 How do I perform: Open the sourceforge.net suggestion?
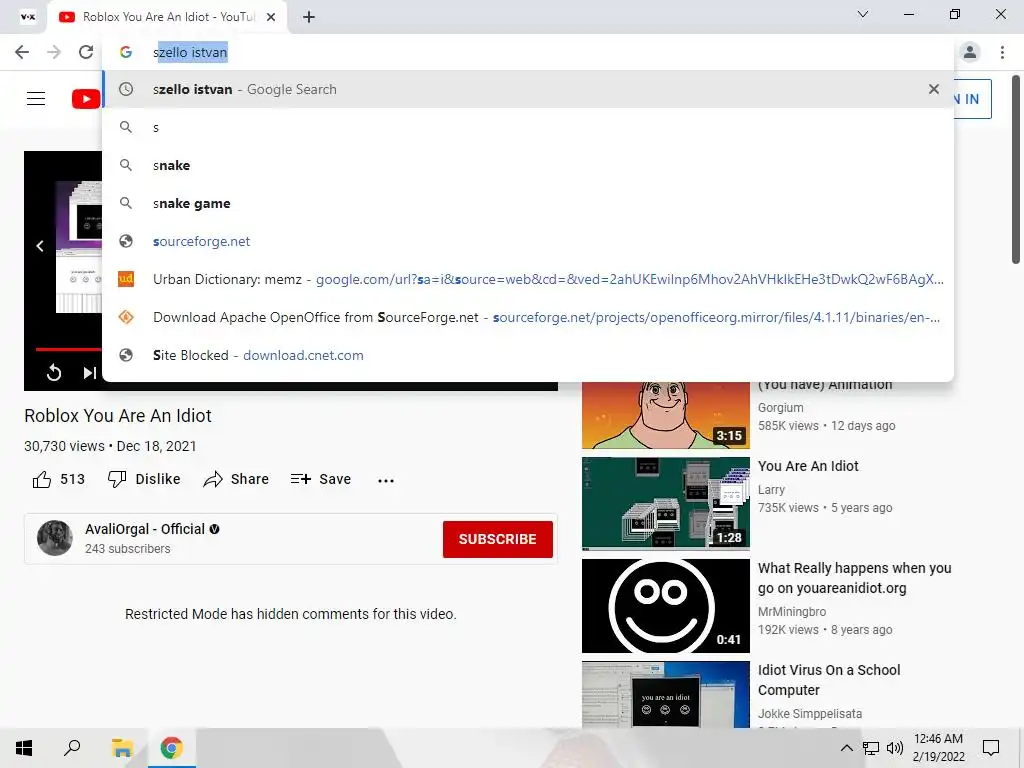(528, 241)
